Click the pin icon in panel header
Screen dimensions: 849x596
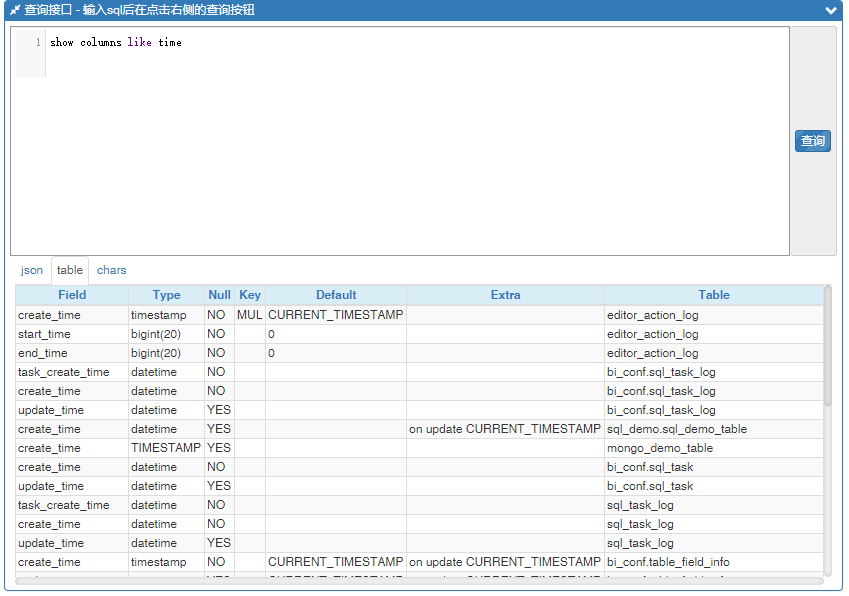click(x=15, y=10)
